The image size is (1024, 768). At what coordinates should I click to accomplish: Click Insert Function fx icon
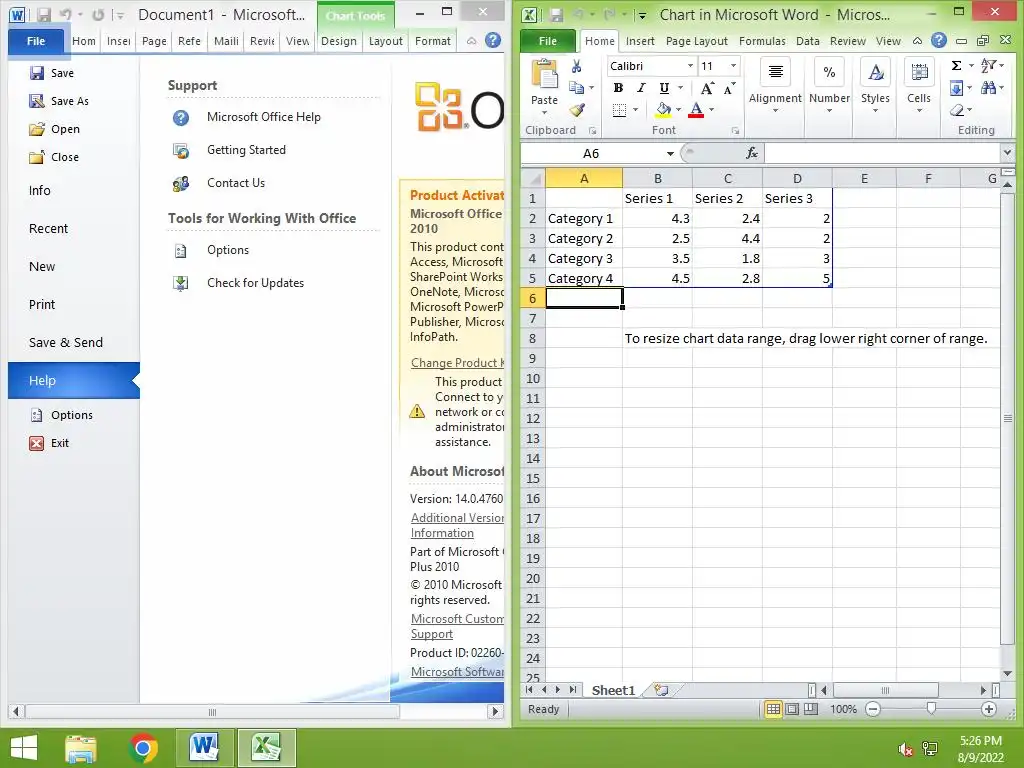tap(752, 153)
